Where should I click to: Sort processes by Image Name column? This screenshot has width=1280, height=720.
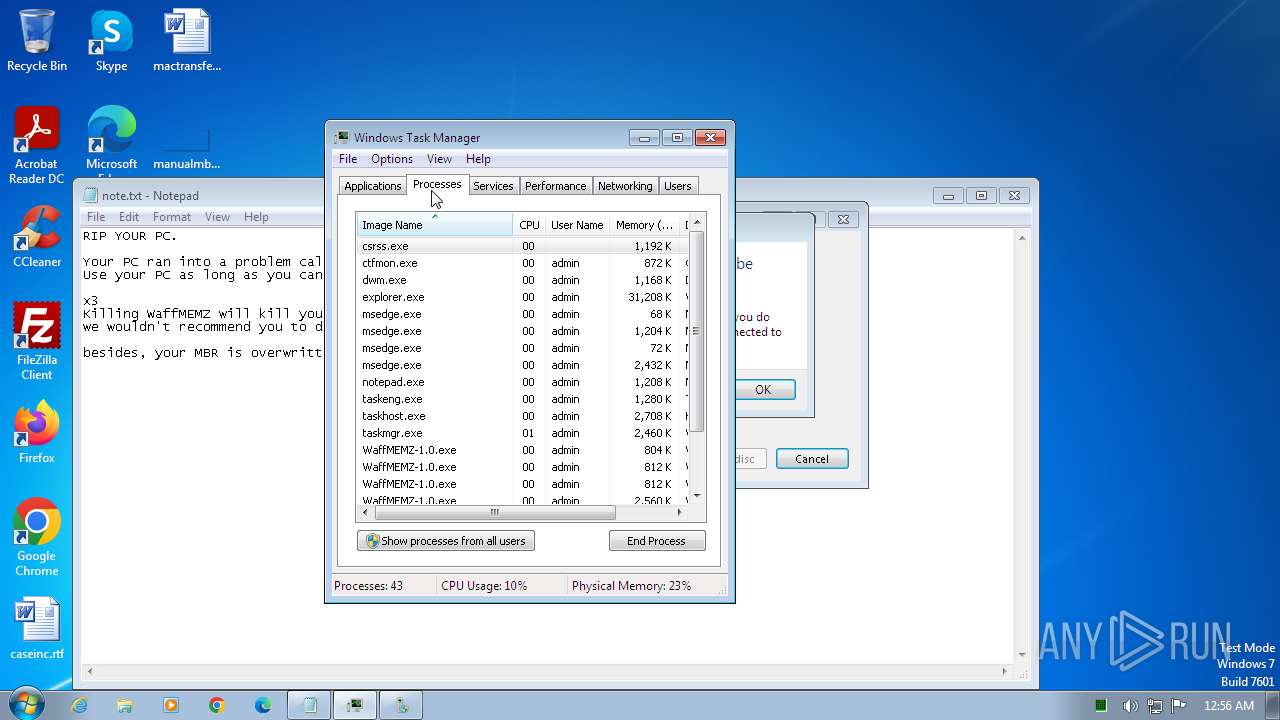pos(435,225)
